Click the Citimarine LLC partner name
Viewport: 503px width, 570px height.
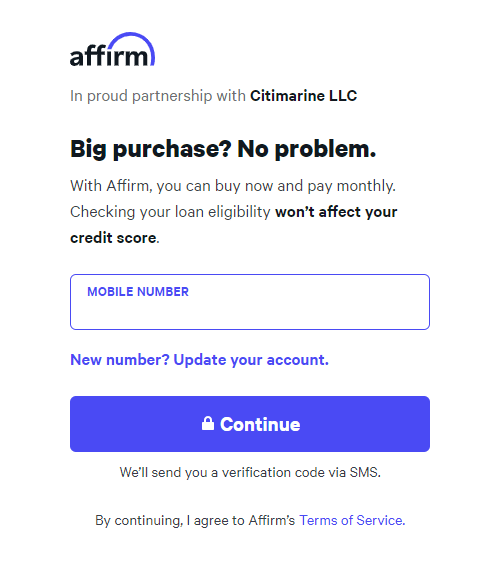[x=303, y=96]
